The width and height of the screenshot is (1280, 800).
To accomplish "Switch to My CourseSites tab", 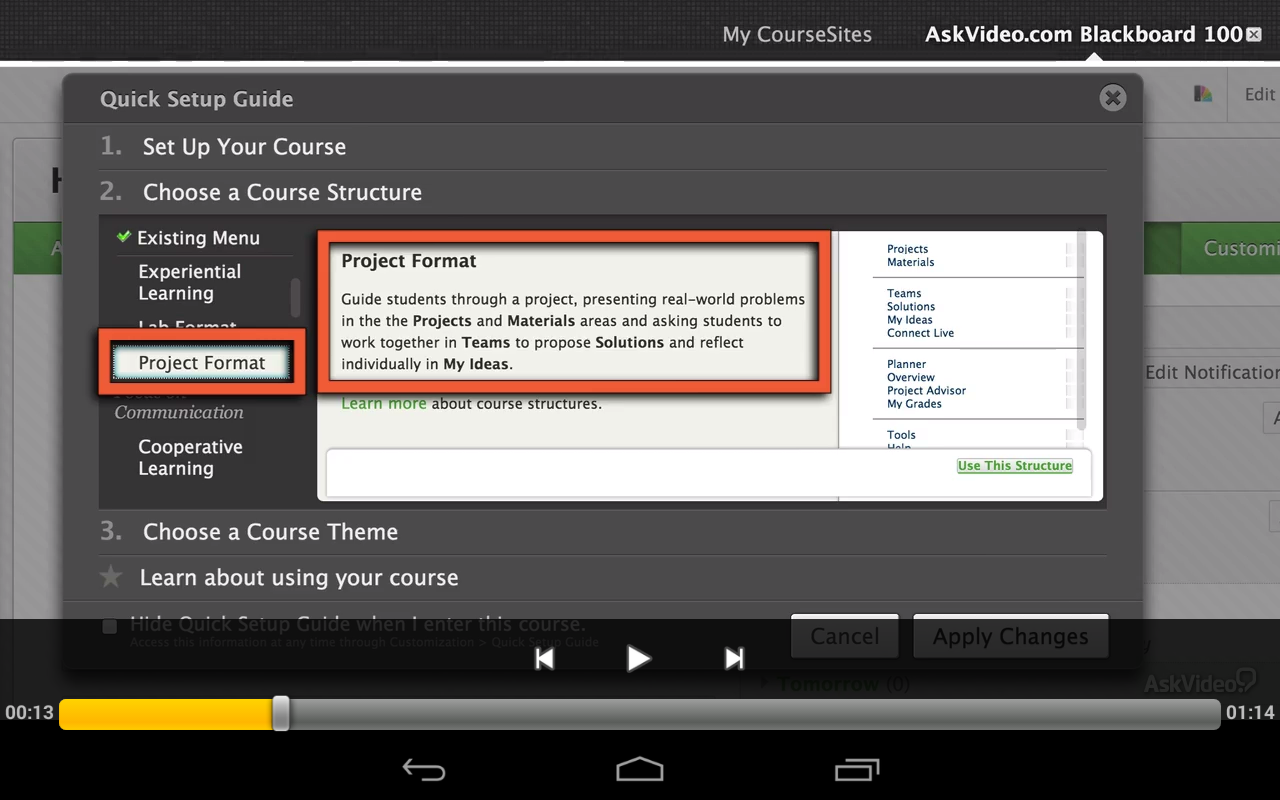I will pyautogui.click(x=797, y=35).
